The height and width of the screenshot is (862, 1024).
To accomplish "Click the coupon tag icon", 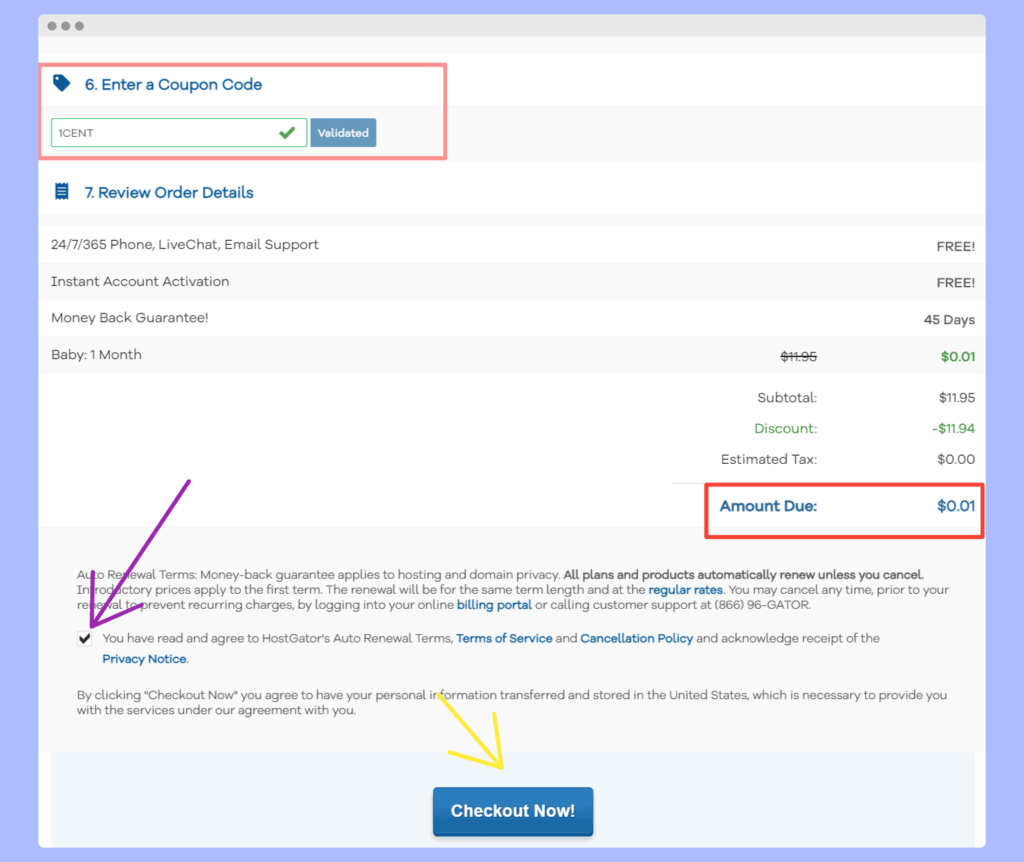I will pyautogui.click(x=62, y=84).
